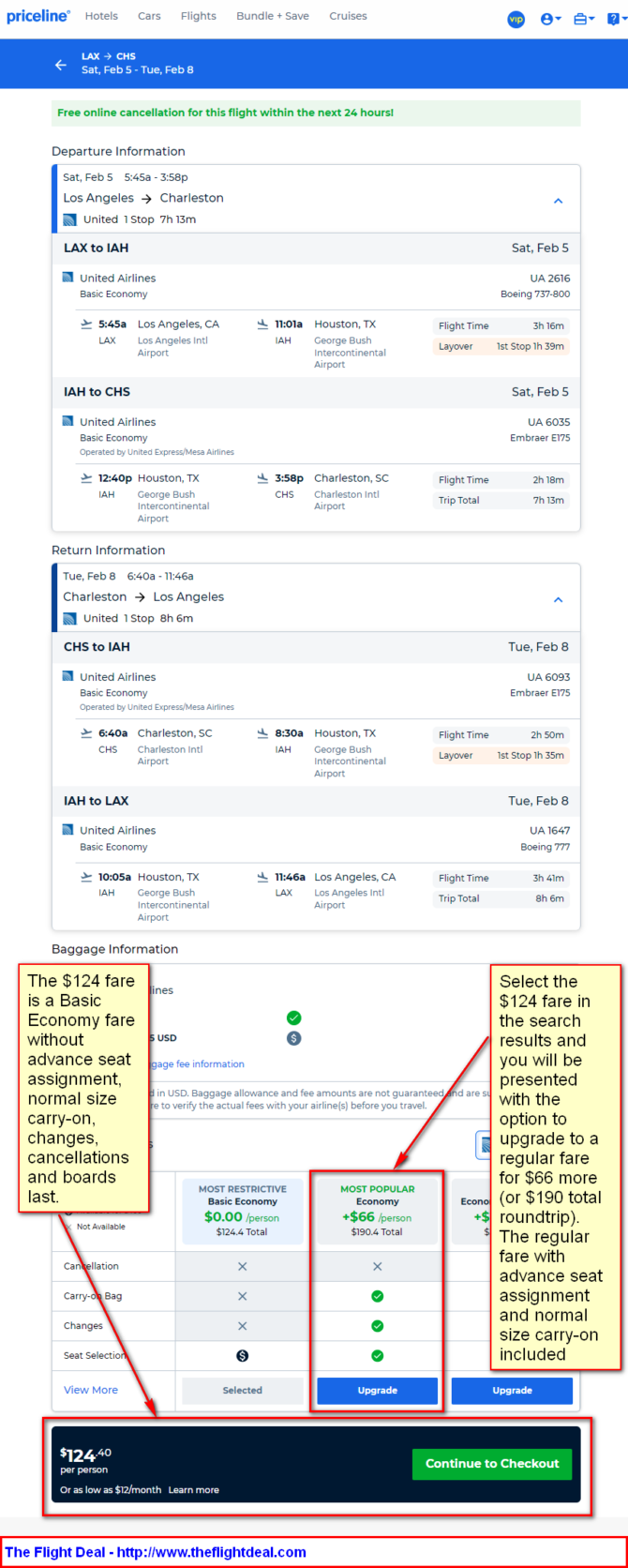Viewport: 628px width, 1568px height.
Task: Open Learn more about monthly payments
Action: [194, 1489]
